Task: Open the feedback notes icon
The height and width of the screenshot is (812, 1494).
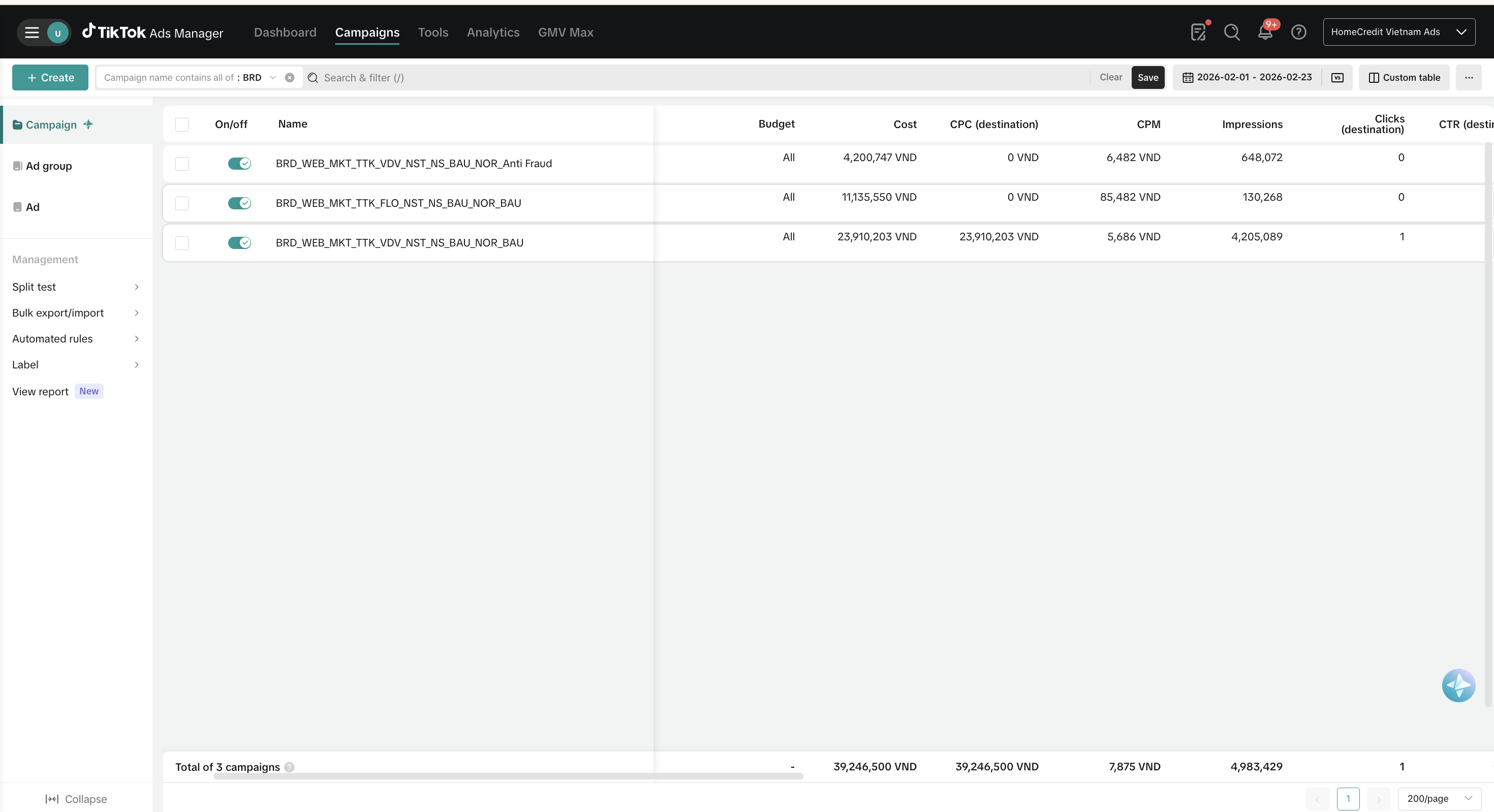Action: (1198, 33)
